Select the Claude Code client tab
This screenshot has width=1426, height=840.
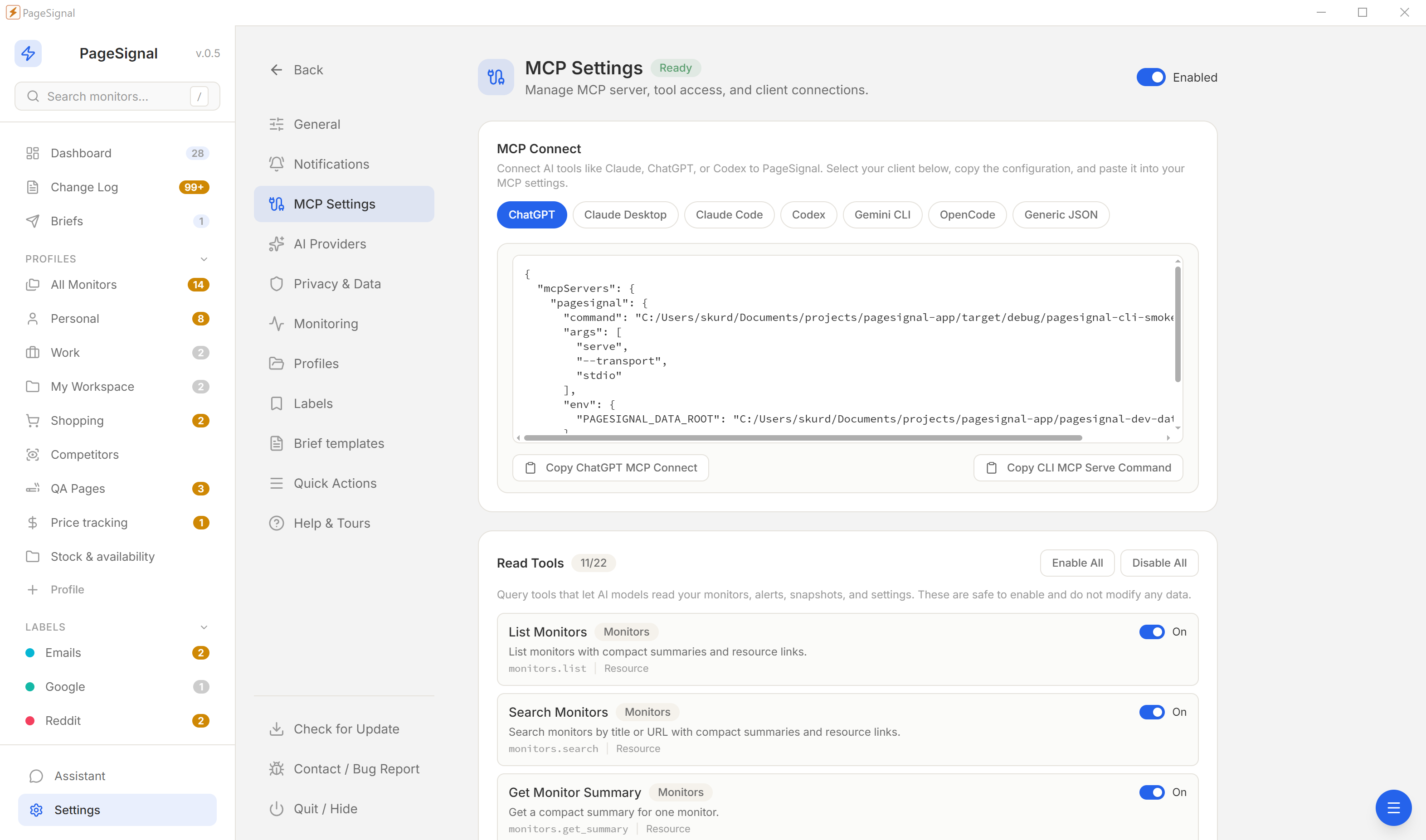point(729,214)
